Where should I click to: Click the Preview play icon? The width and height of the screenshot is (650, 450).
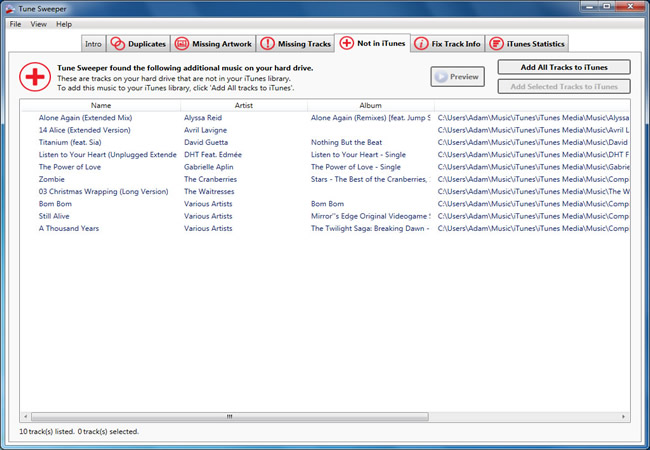coord(441,77)
